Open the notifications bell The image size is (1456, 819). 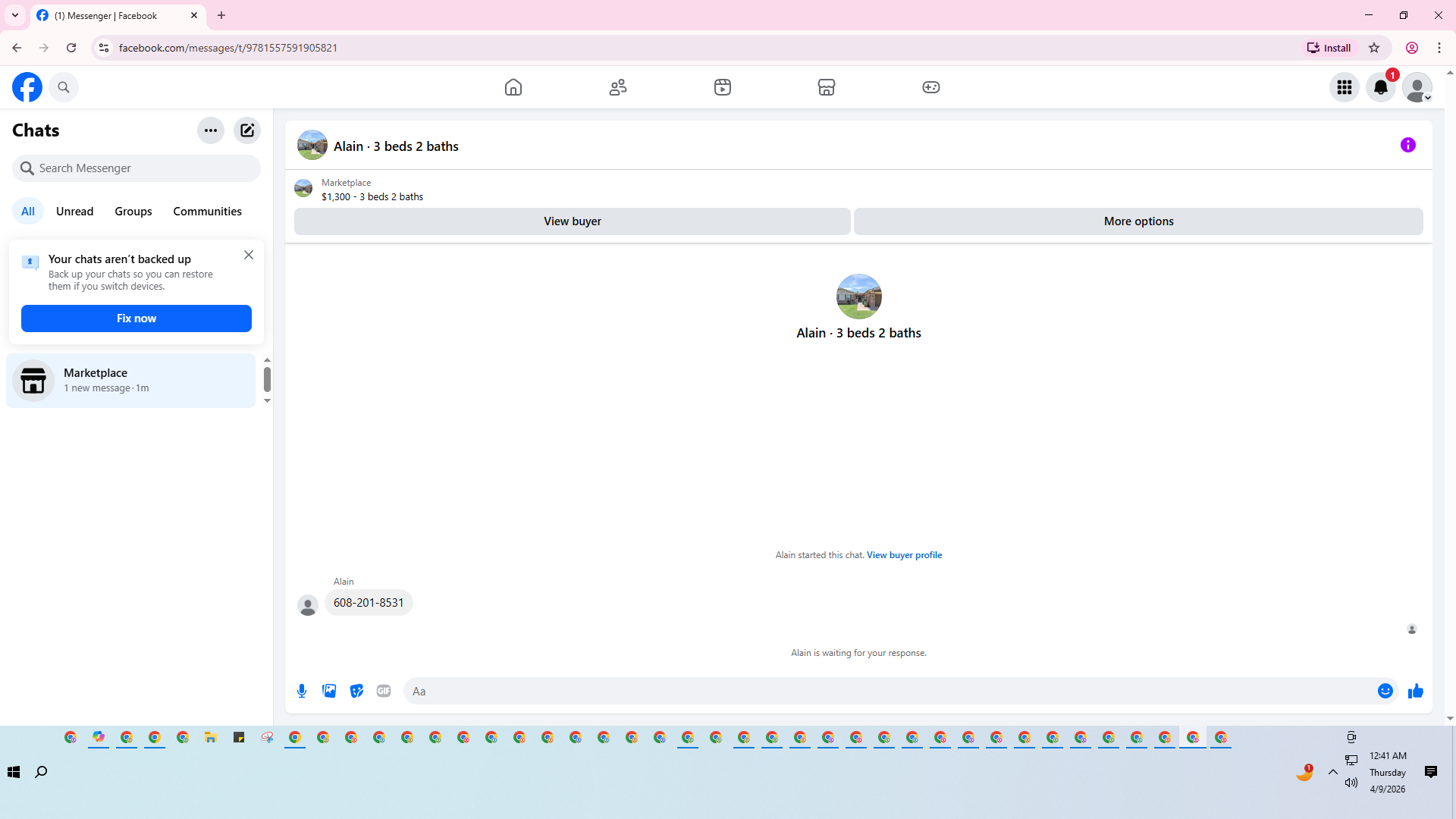click(x=1380, y=87)
